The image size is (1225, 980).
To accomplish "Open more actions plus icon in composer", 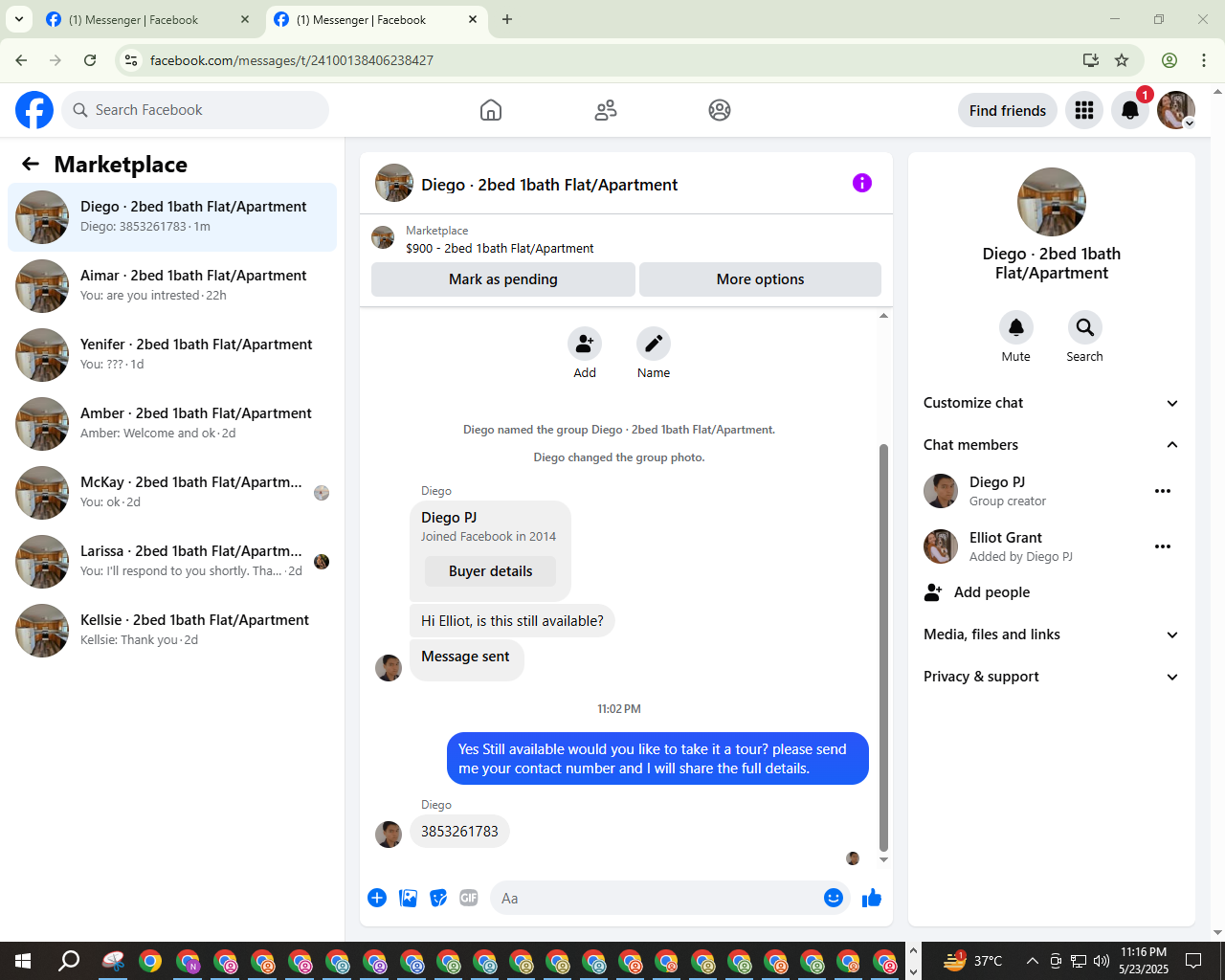I will [x=377, y=898].
